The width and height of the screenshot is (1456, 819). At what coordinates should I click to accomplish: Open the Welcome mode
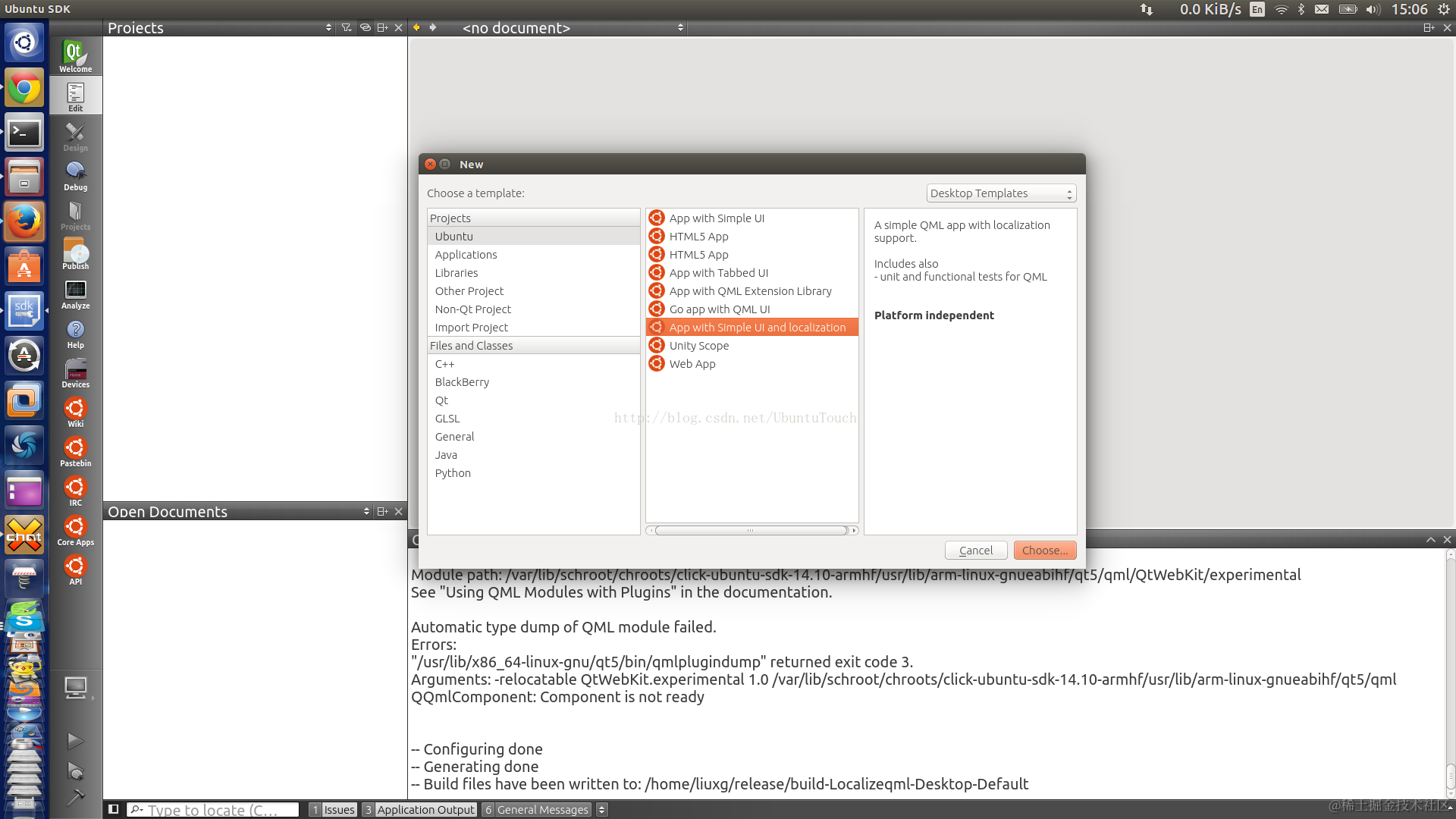click(x=75, y=55)
